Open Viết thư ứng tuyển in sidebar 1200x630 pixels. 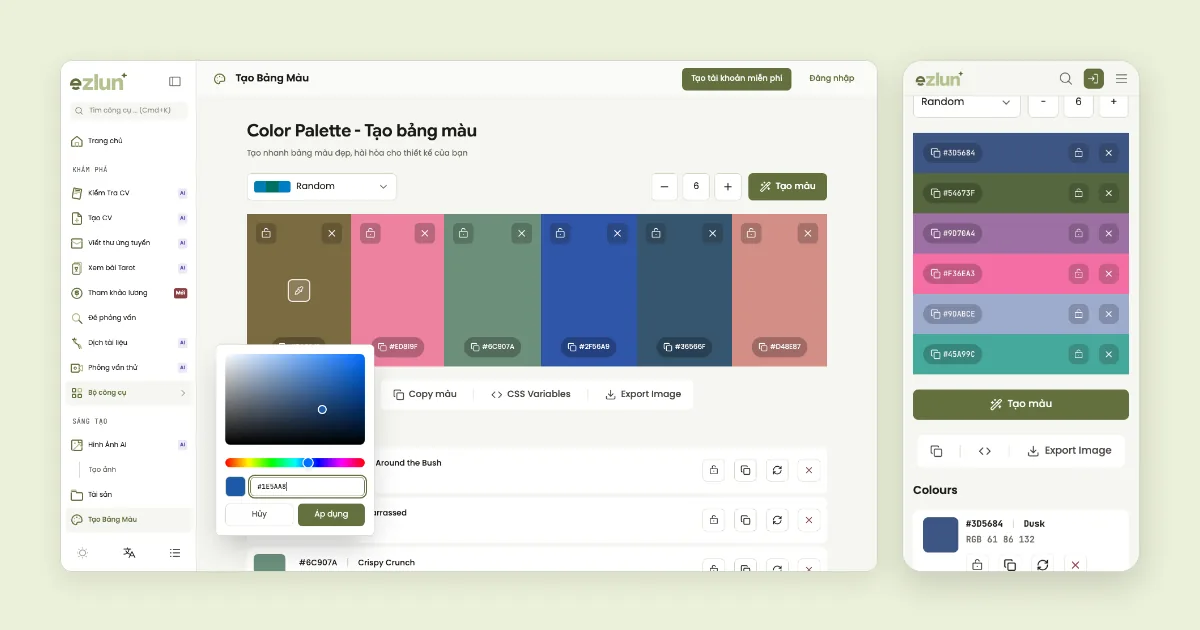tap(127, 243)
